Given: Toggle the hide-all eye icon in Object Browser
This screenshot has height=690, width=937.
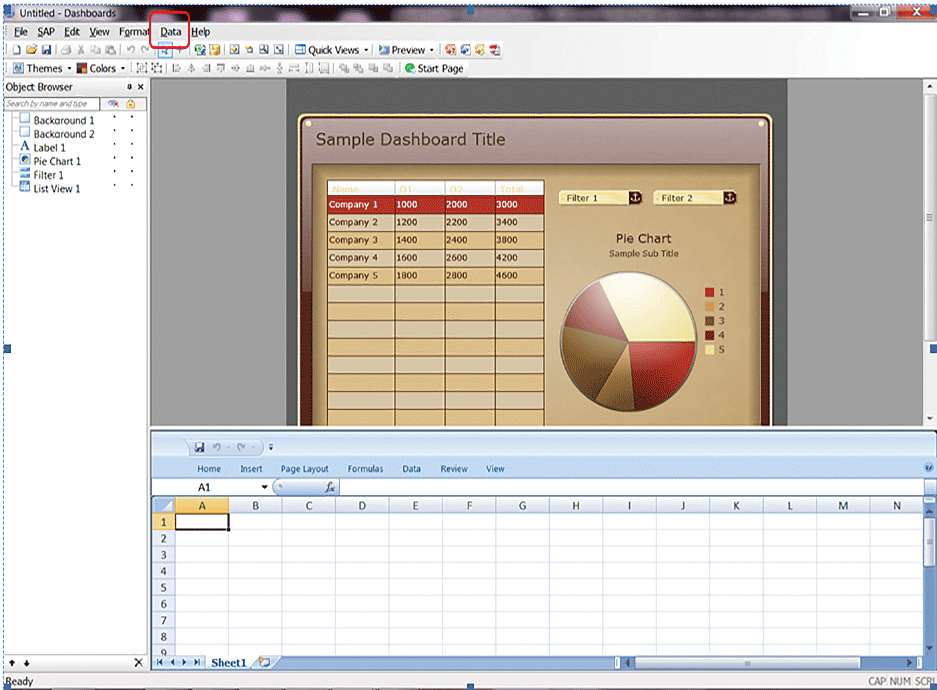Looking at the screenshot, I should (114, 103).
